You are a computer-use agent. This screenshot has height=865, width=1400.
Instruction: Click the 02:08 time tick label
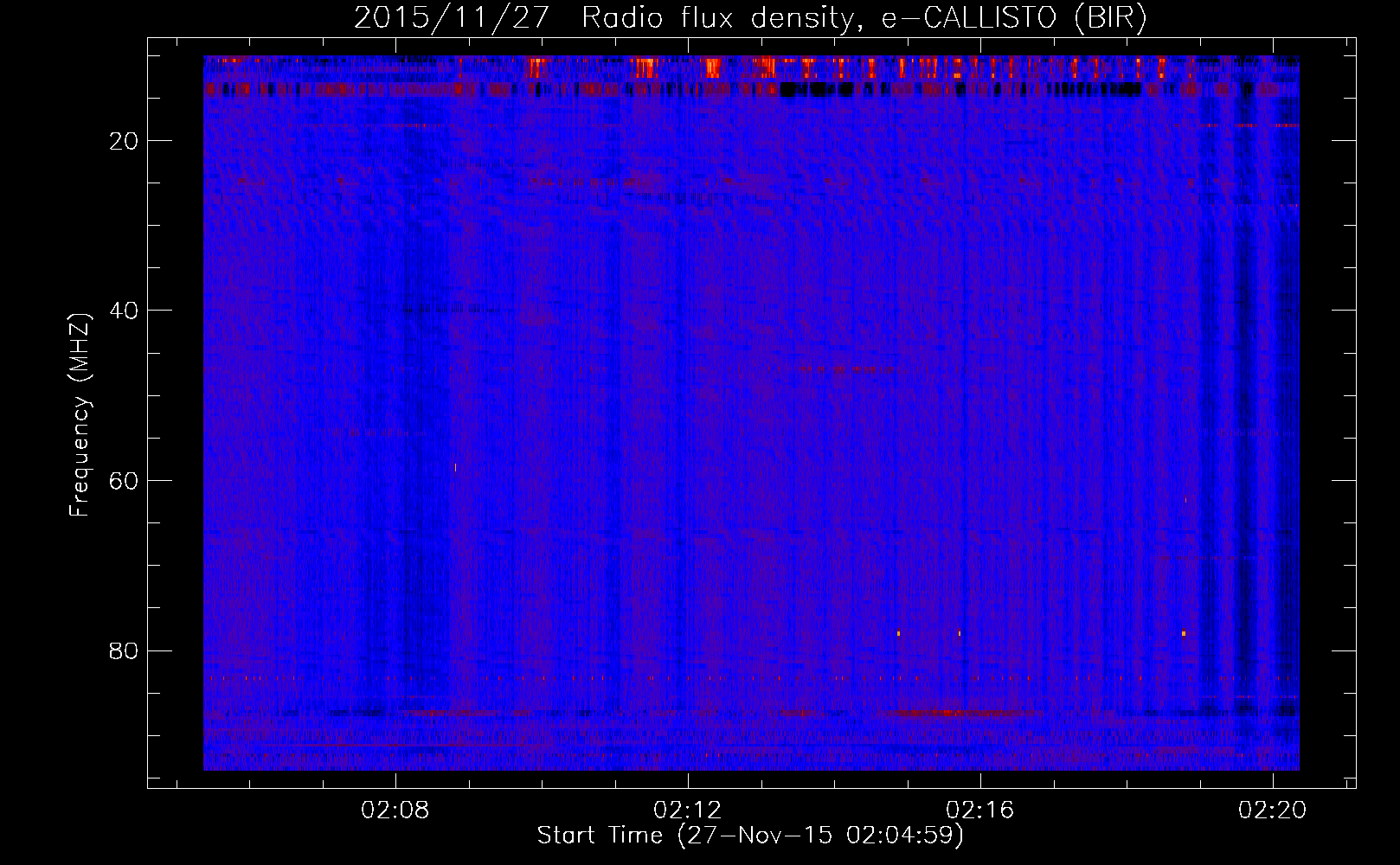(x=395, y=811)
